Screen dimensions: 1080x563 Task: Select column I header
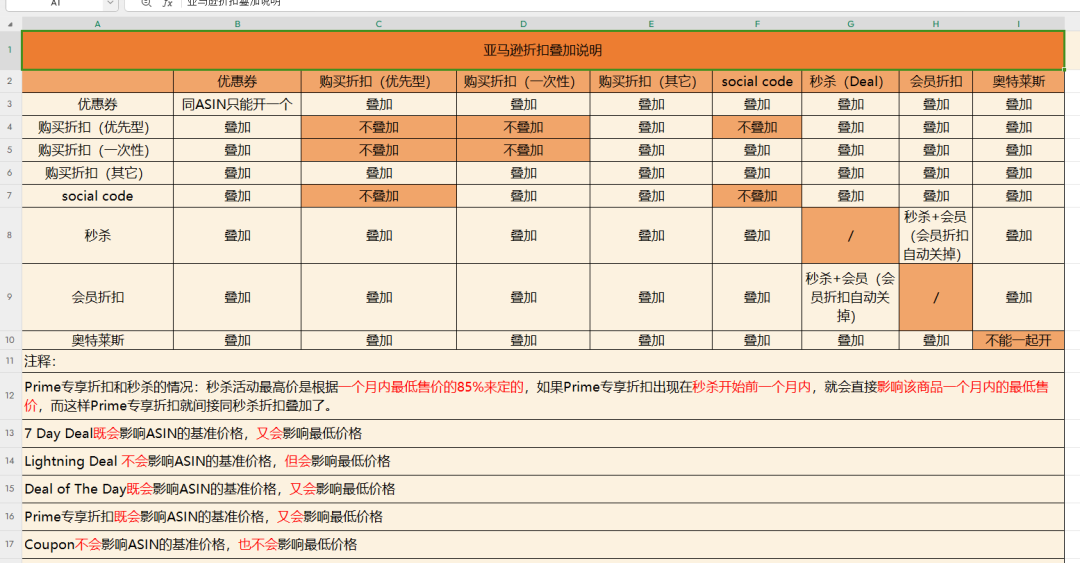click(1018, 22)
